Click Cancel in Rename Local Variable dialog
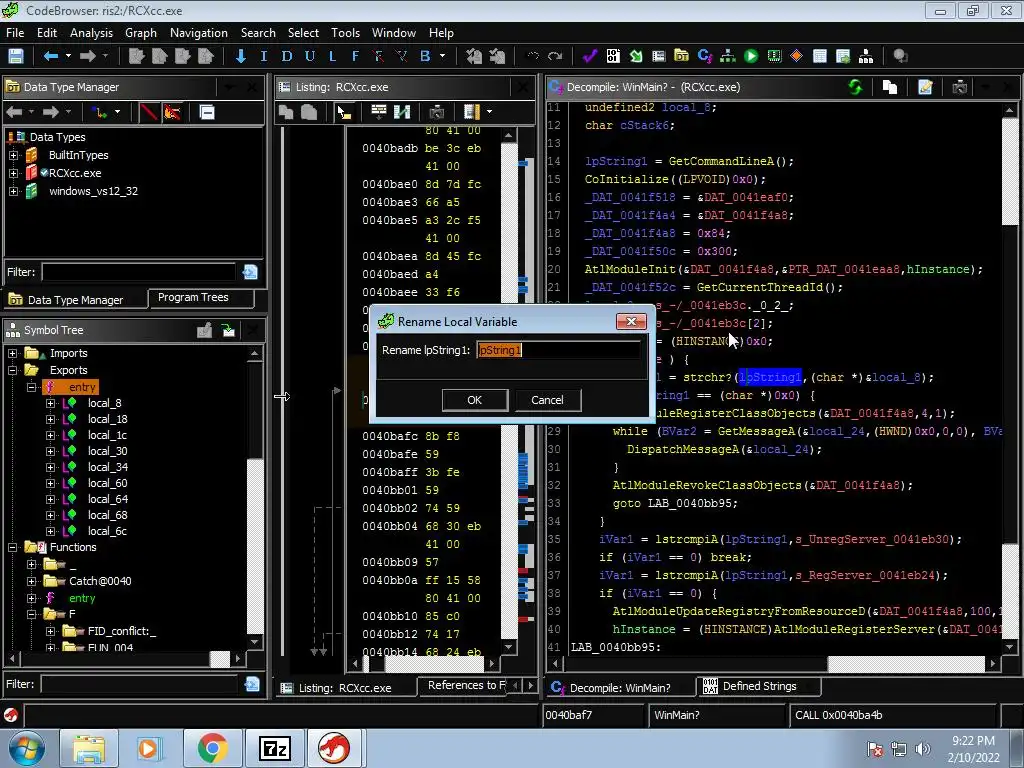The width and height of the screenshot is (1024, 768). (x=547, y=400)
